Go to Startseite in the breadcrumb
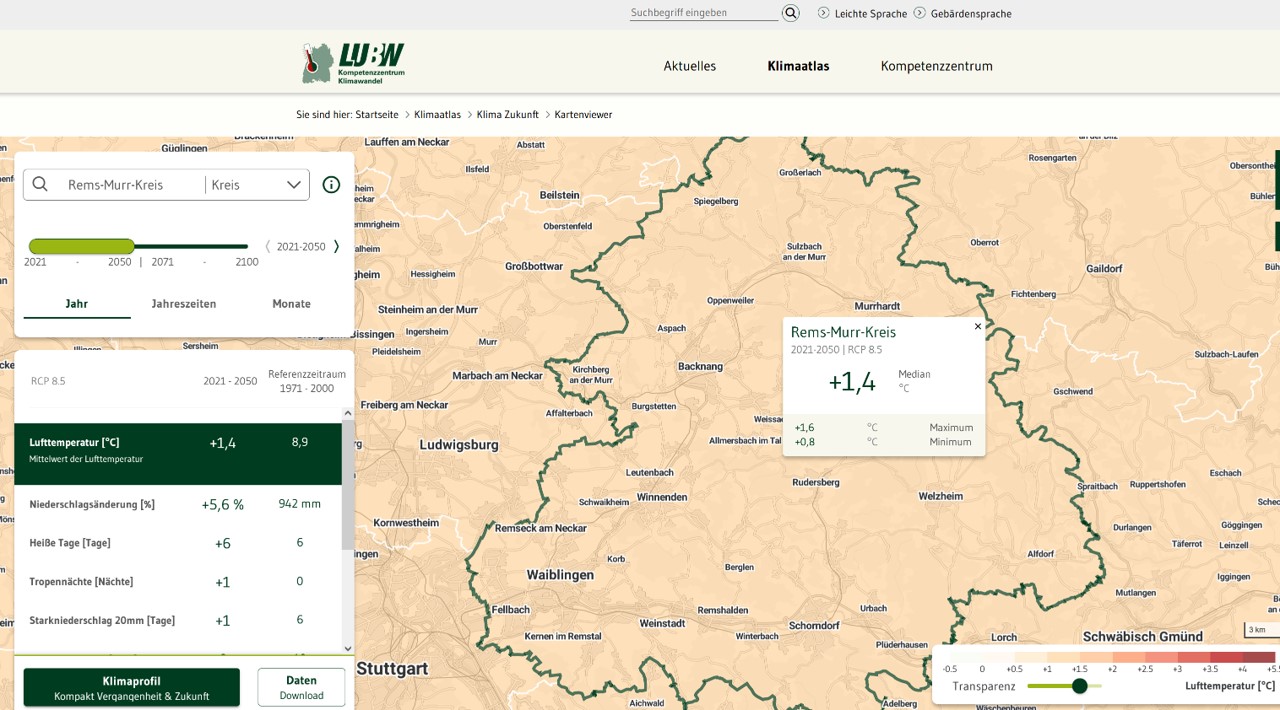 (x=377, y=115)
